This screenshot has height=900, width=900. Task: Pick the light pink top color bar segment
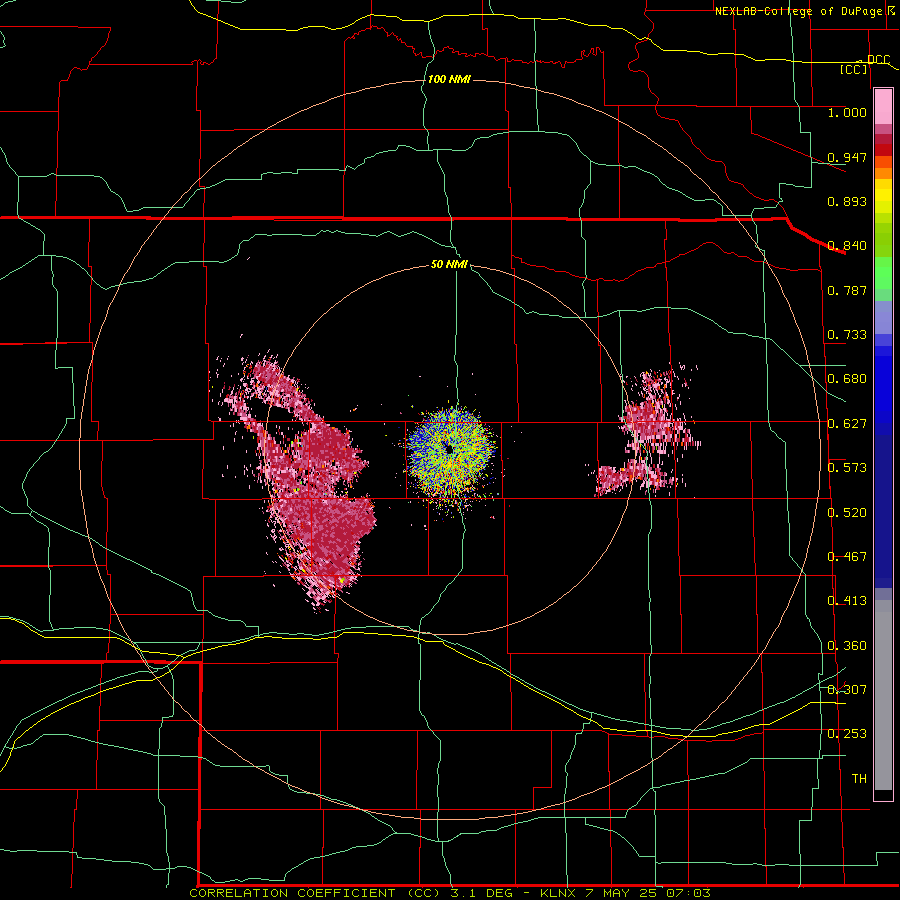click(x=883, y=107)
